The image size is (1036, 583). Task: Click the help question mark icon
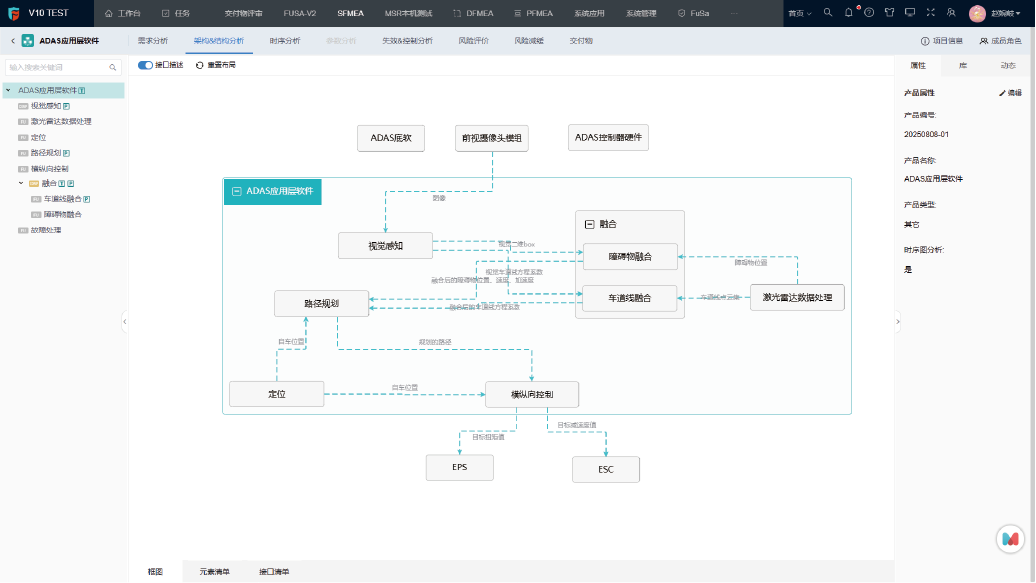(868, 13)
